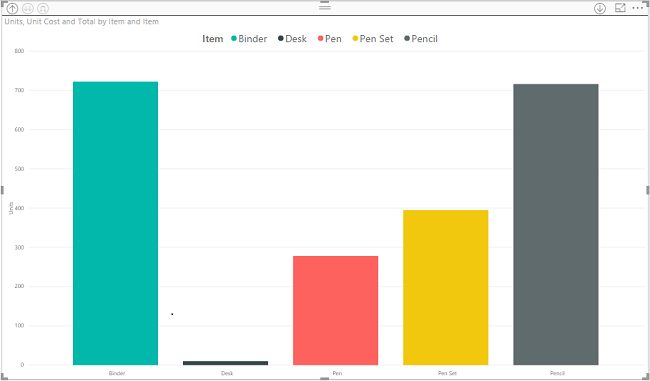This screenshot has width=650, height=381.
Task: Select the yellow Pen Set bar
Action: click(x=446, y=287)
